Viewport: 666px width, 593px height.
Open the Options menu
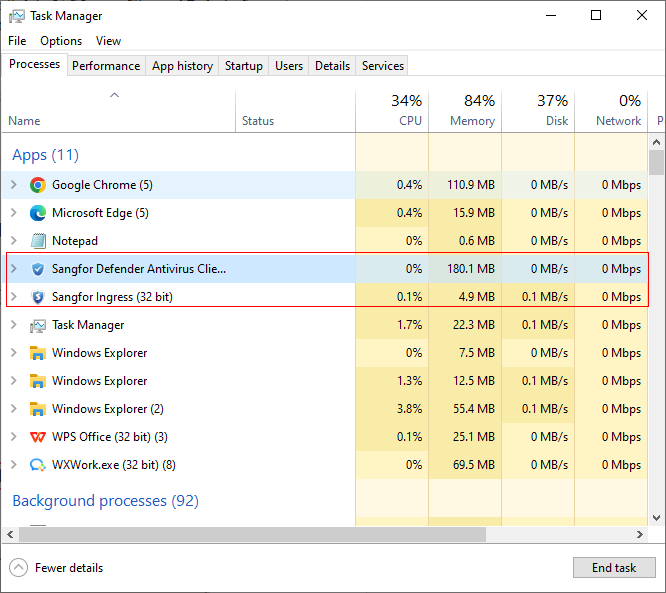[x=61, y=41]
